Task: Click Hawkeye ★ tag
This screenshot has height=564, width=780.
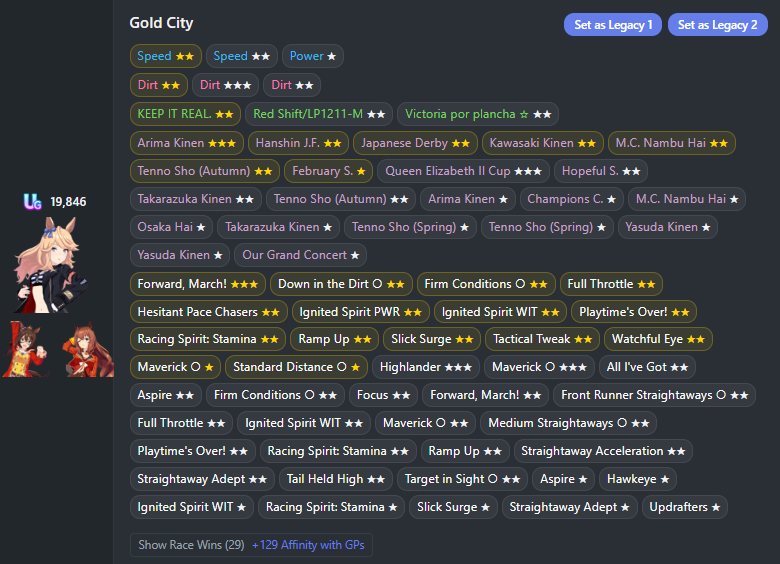Action: point(638,479)
